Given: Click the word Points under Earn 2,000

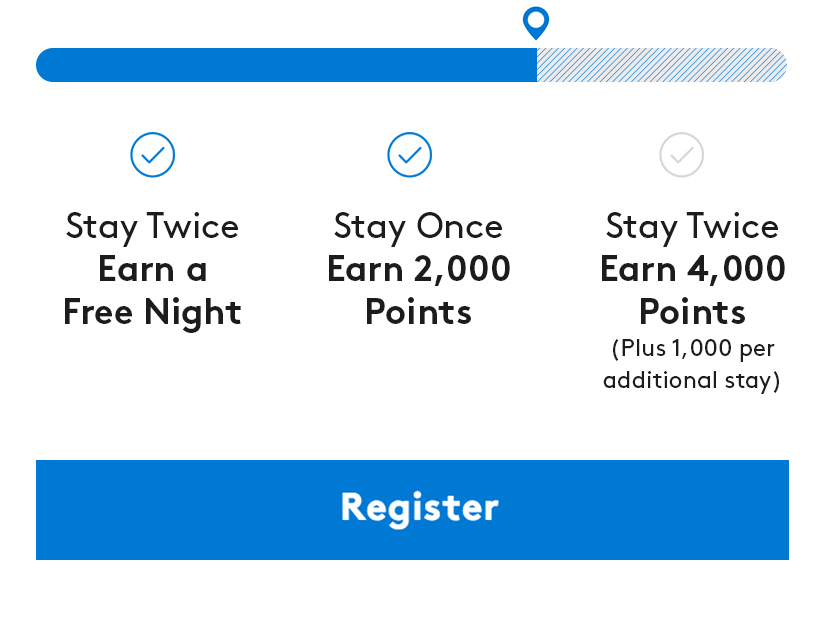Looking at the screenshot, I should point(418,312).
